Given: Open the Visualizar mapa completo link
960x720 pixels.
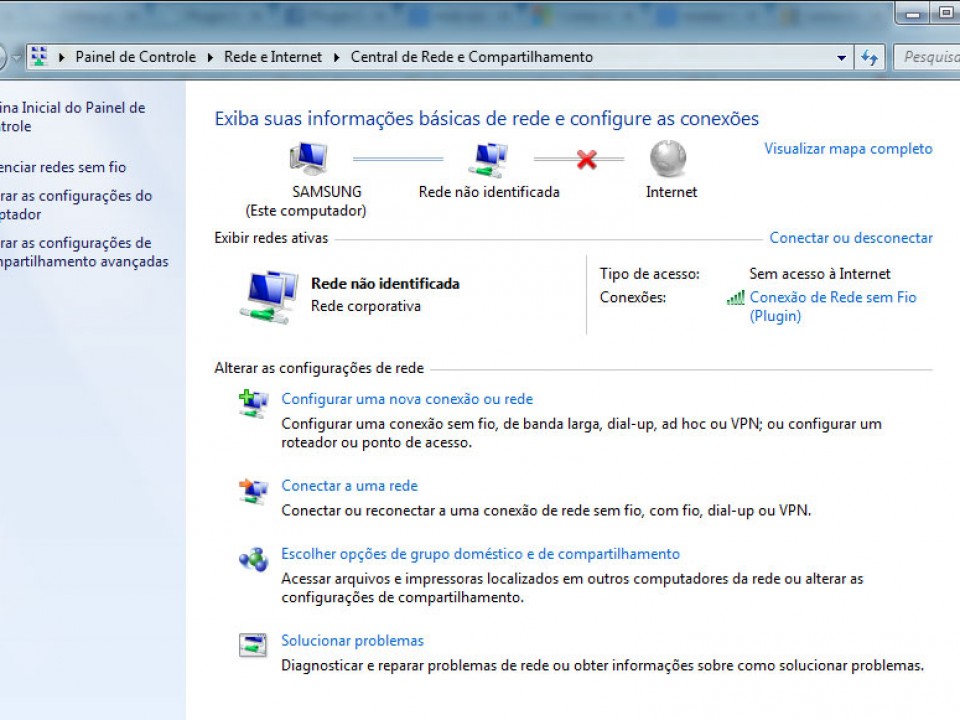Looking at the screenshot, I should click(848, 149).
